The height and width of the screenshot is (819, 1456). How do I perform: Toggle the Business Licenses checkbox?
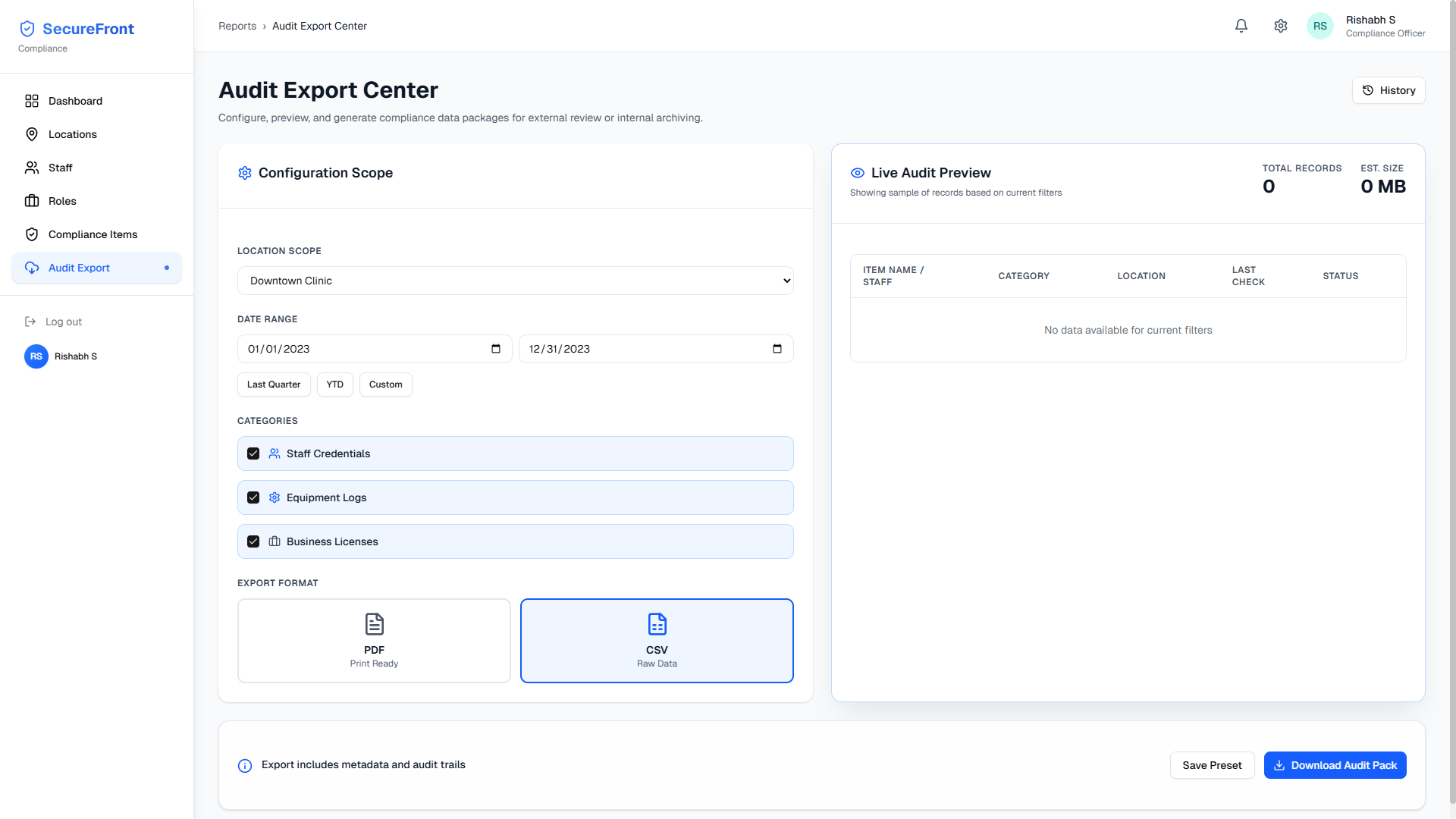tap(253, 541)
